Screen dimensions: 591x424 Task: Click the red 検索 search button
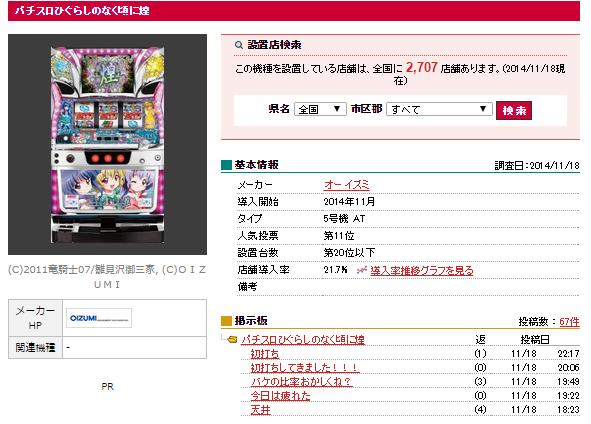point(514,110)
